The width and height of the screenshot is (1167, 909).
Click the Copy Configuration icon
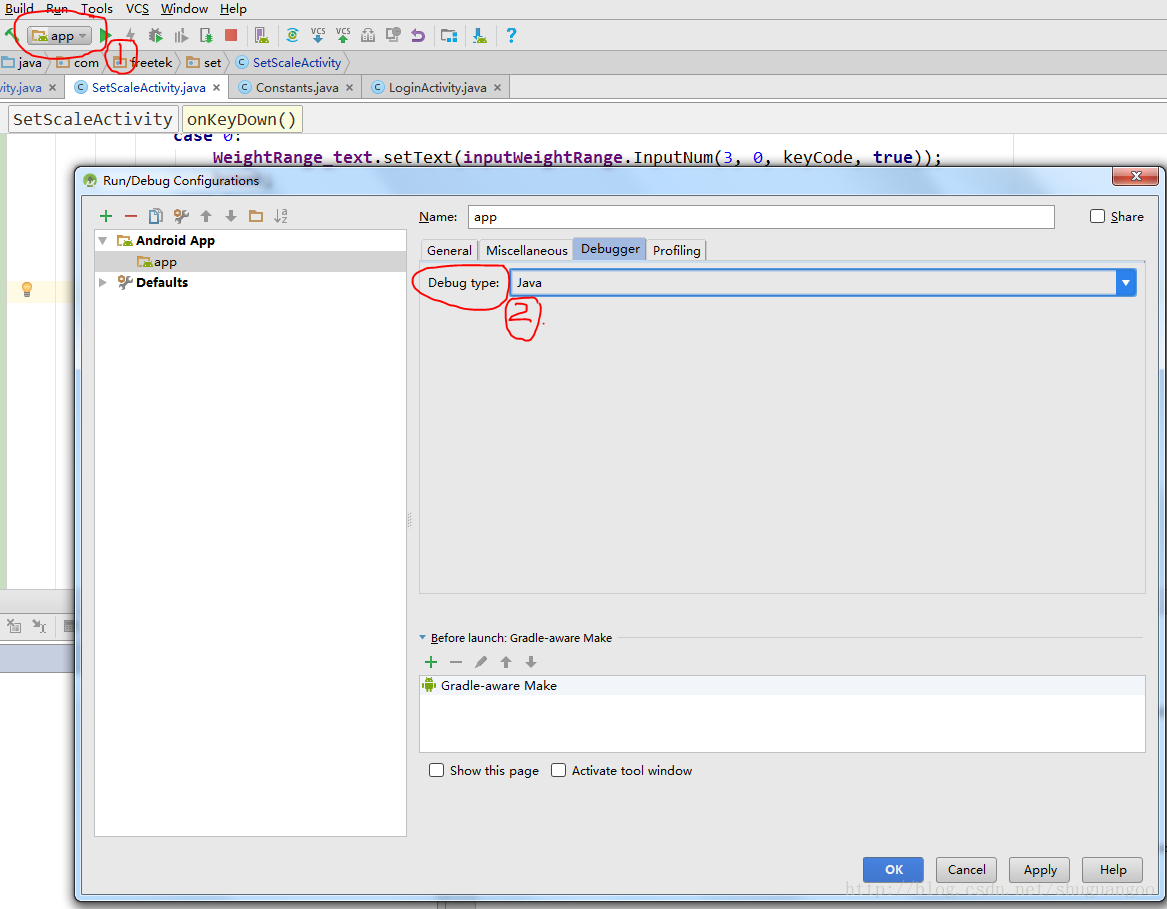[156, 216]
